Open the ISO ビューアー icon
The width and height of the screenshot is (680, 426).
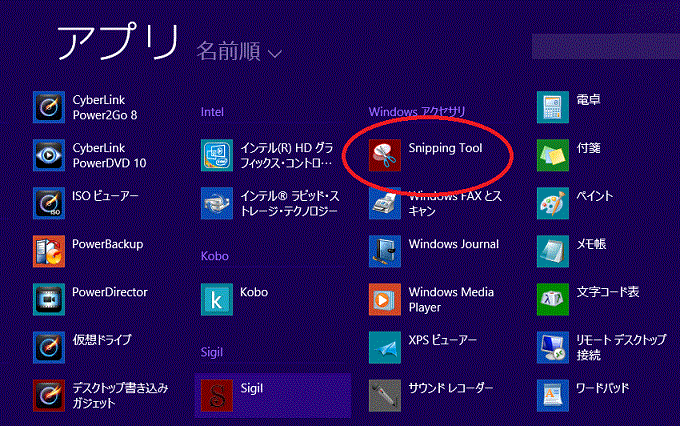coord(49,203)
